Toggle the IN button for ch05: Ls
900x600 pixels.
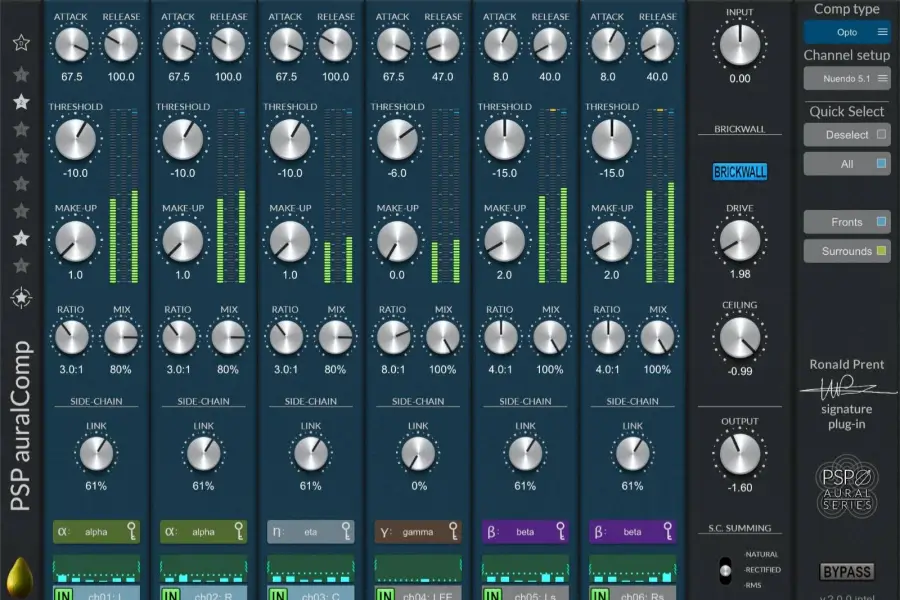pyautogui.click(x=493, y=595)
